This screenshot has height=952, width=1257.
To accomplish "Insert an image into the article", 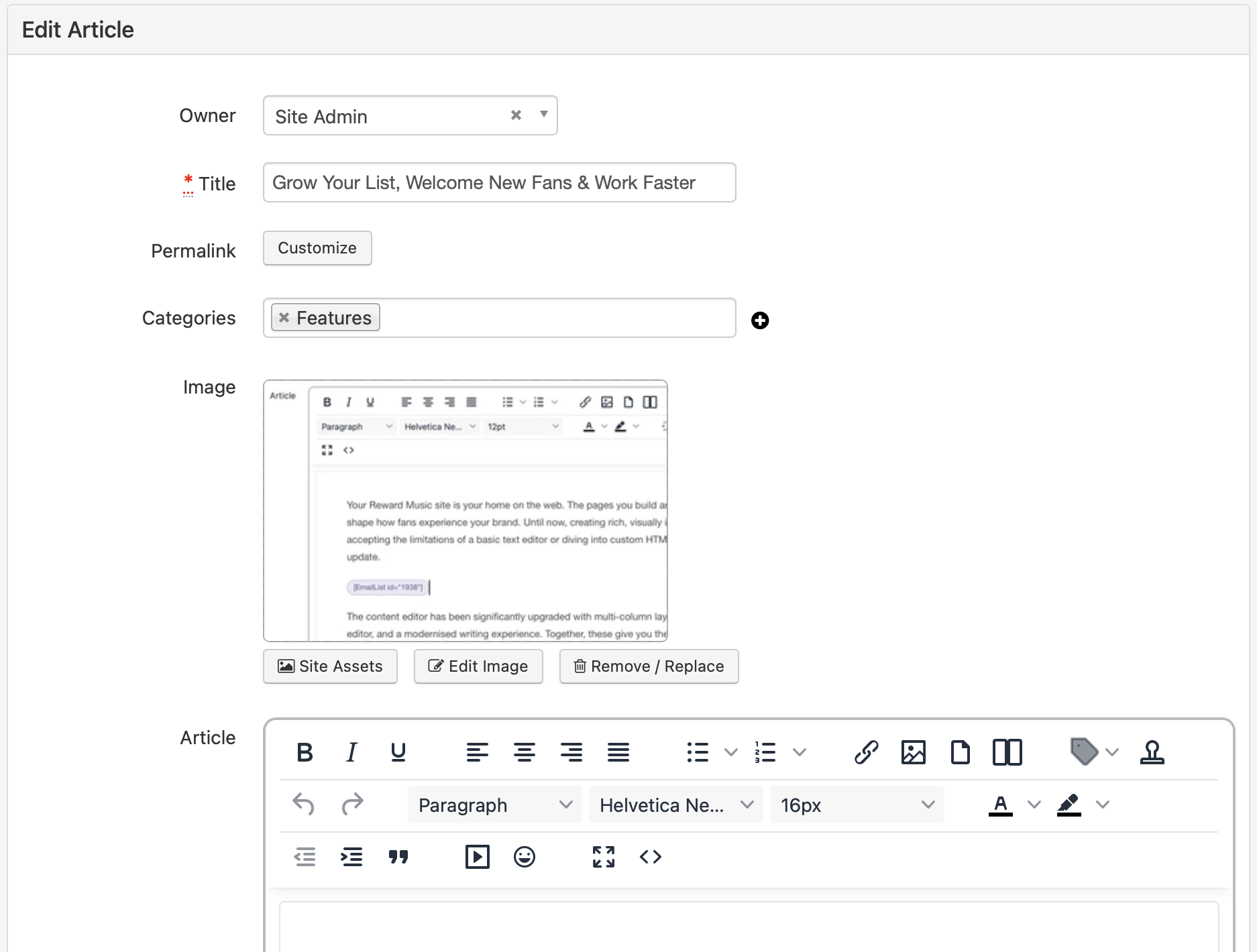I will 914,752.
